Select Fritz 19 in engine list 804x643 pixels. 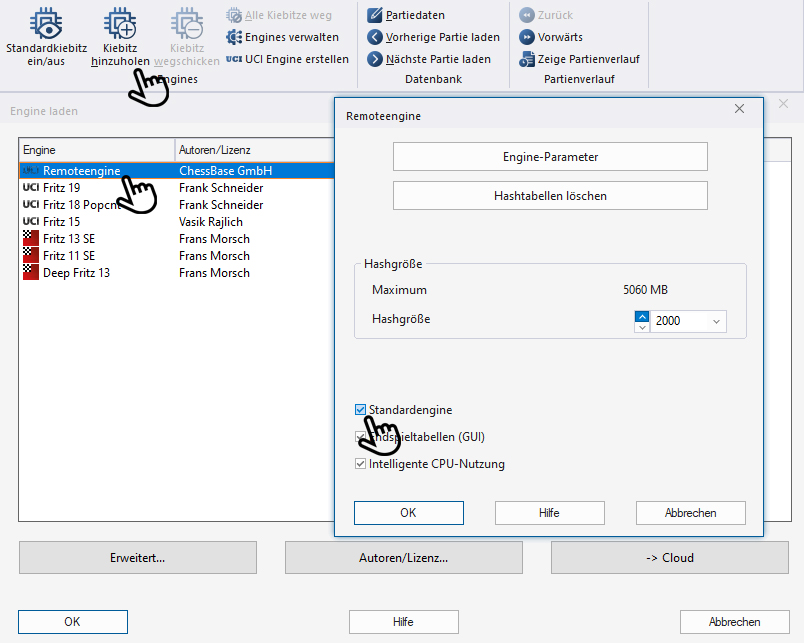click(61, 188)
